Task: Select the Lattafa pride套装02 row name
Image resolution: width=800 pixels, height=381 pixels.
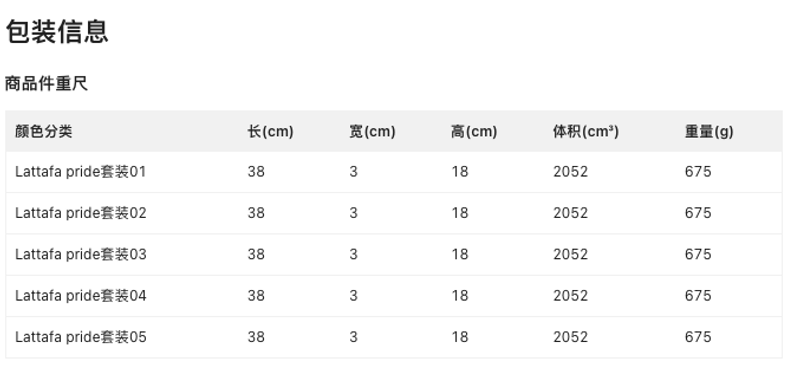Action: 81,213
